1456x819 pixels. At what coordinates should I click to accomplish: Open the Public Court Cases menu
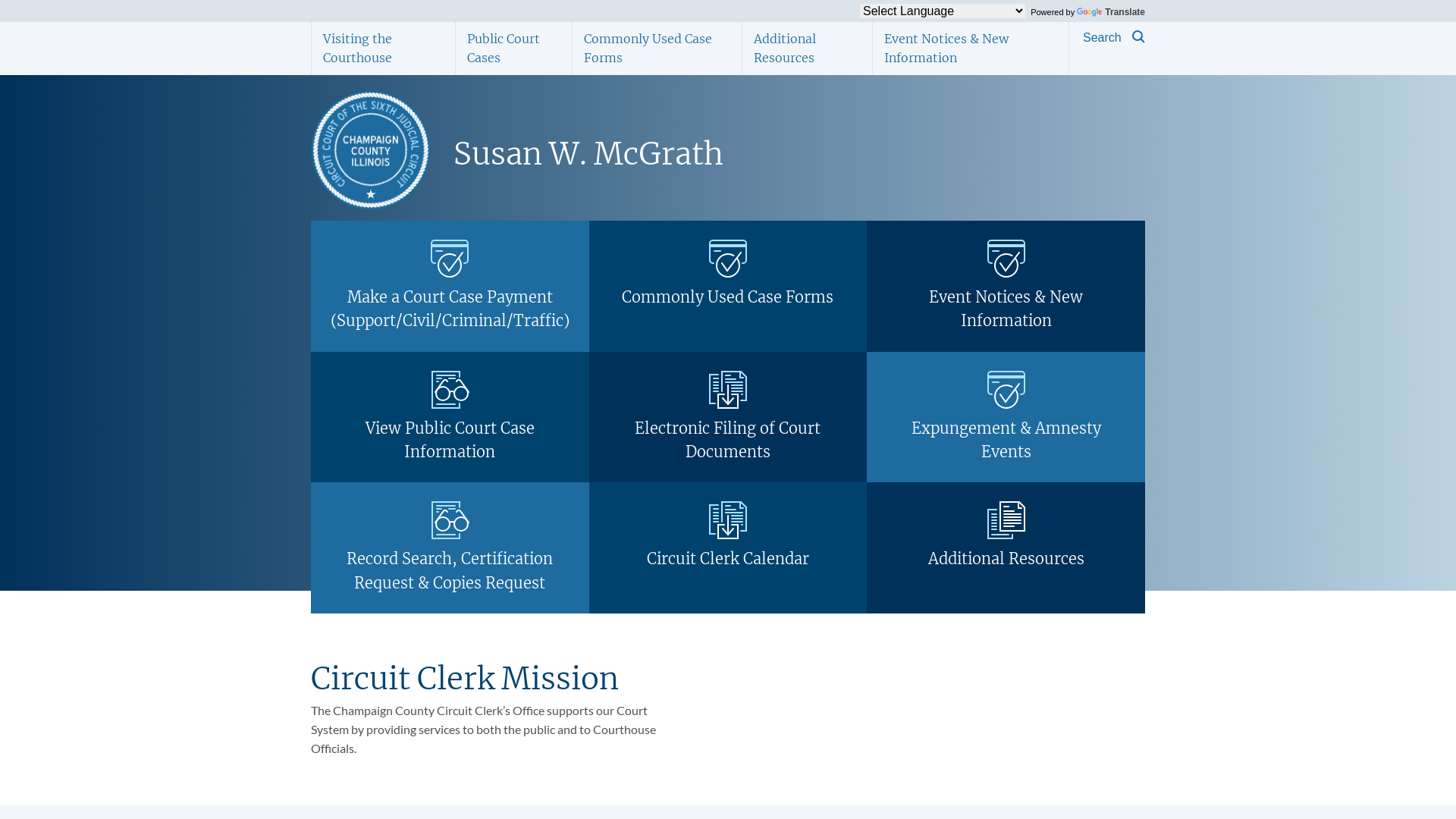(513, 49)
